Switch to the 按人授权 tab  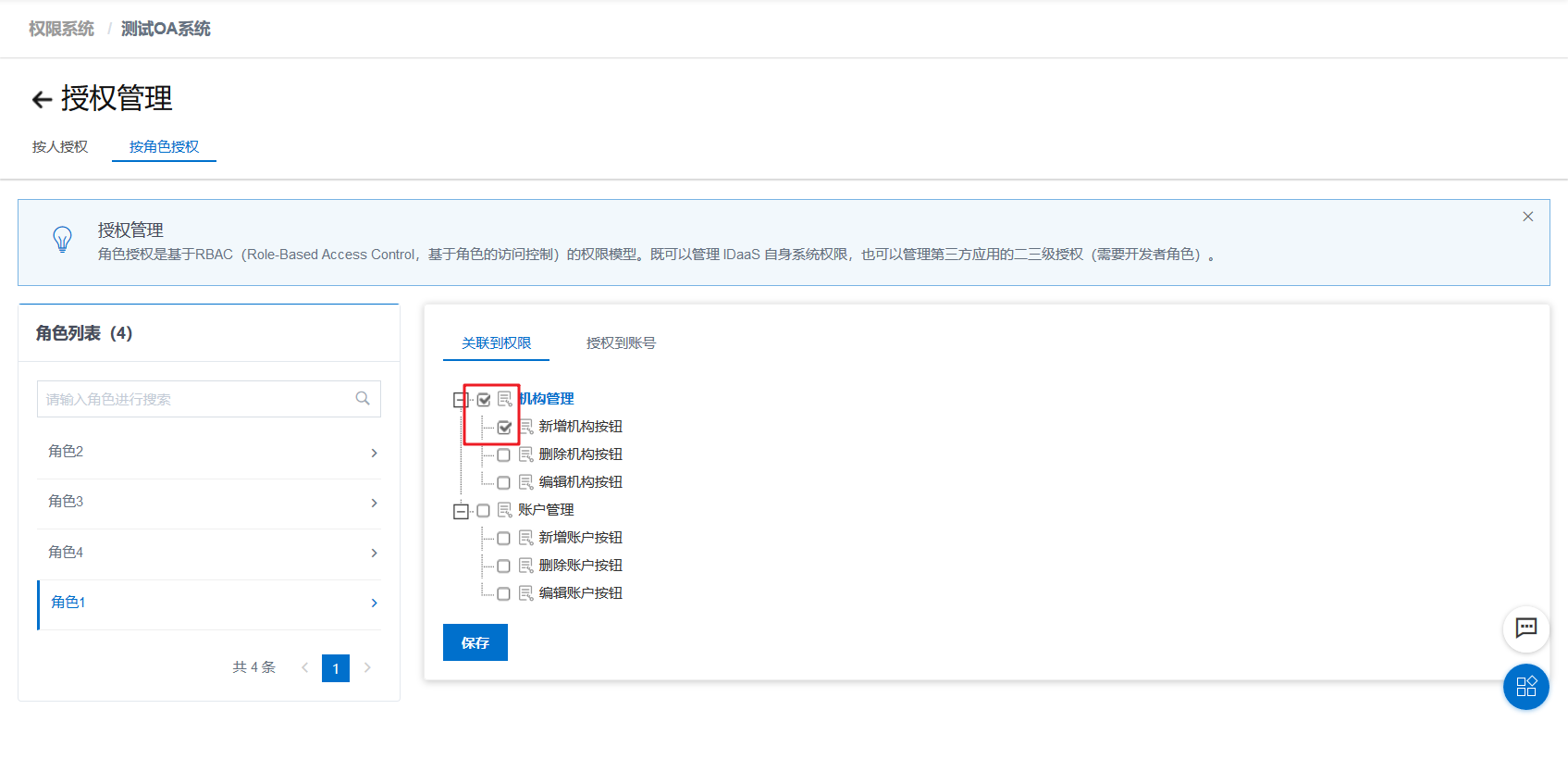(60, 146)
